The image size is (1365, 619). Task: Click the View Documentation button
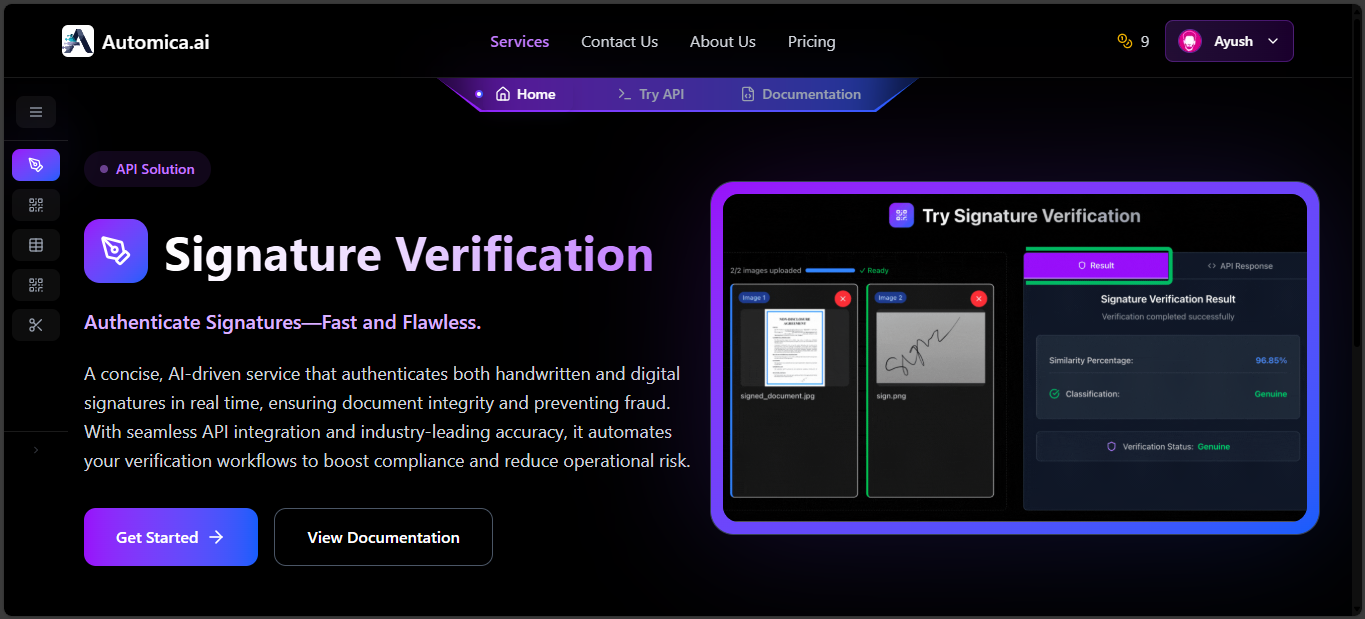pyautogui.click(x=383, y=537)
